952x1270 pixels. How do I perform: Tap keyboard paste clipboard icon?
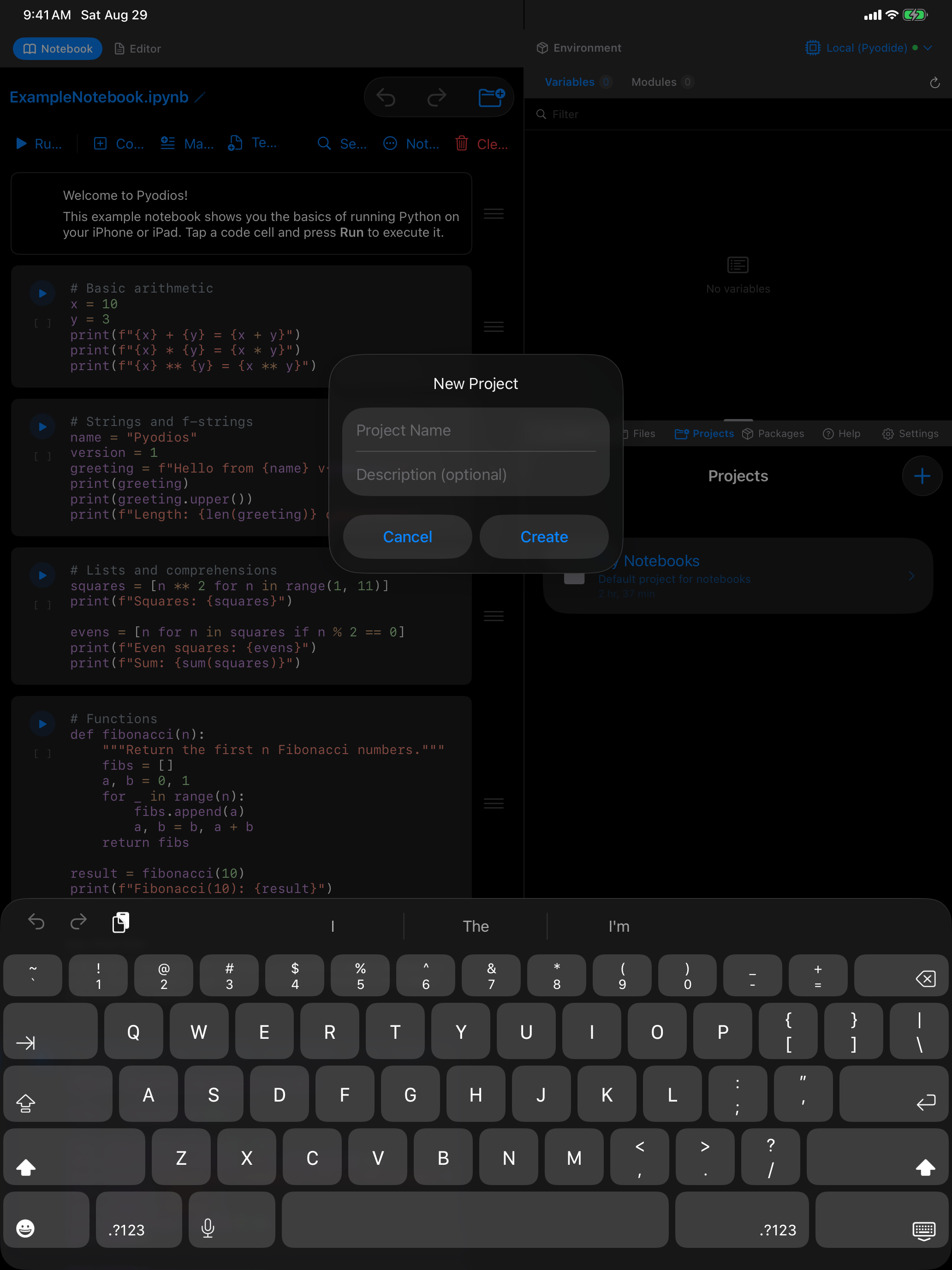pos(120,922)
